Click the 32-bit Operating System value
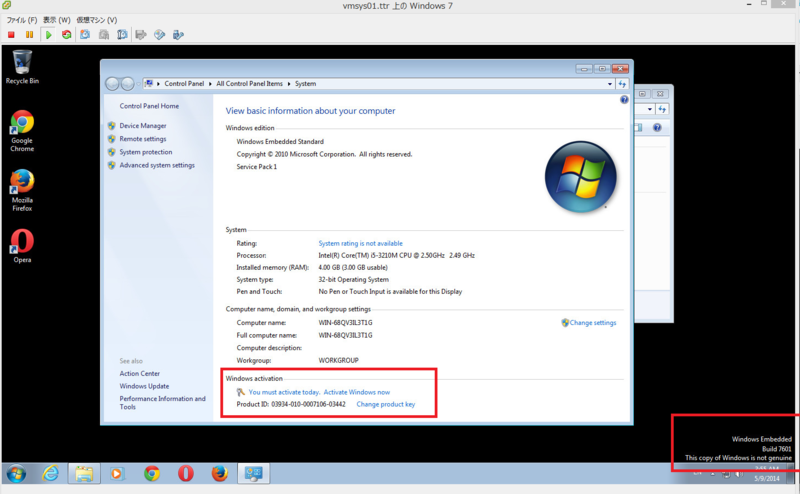The image size is (800, 494). point(354,280)
